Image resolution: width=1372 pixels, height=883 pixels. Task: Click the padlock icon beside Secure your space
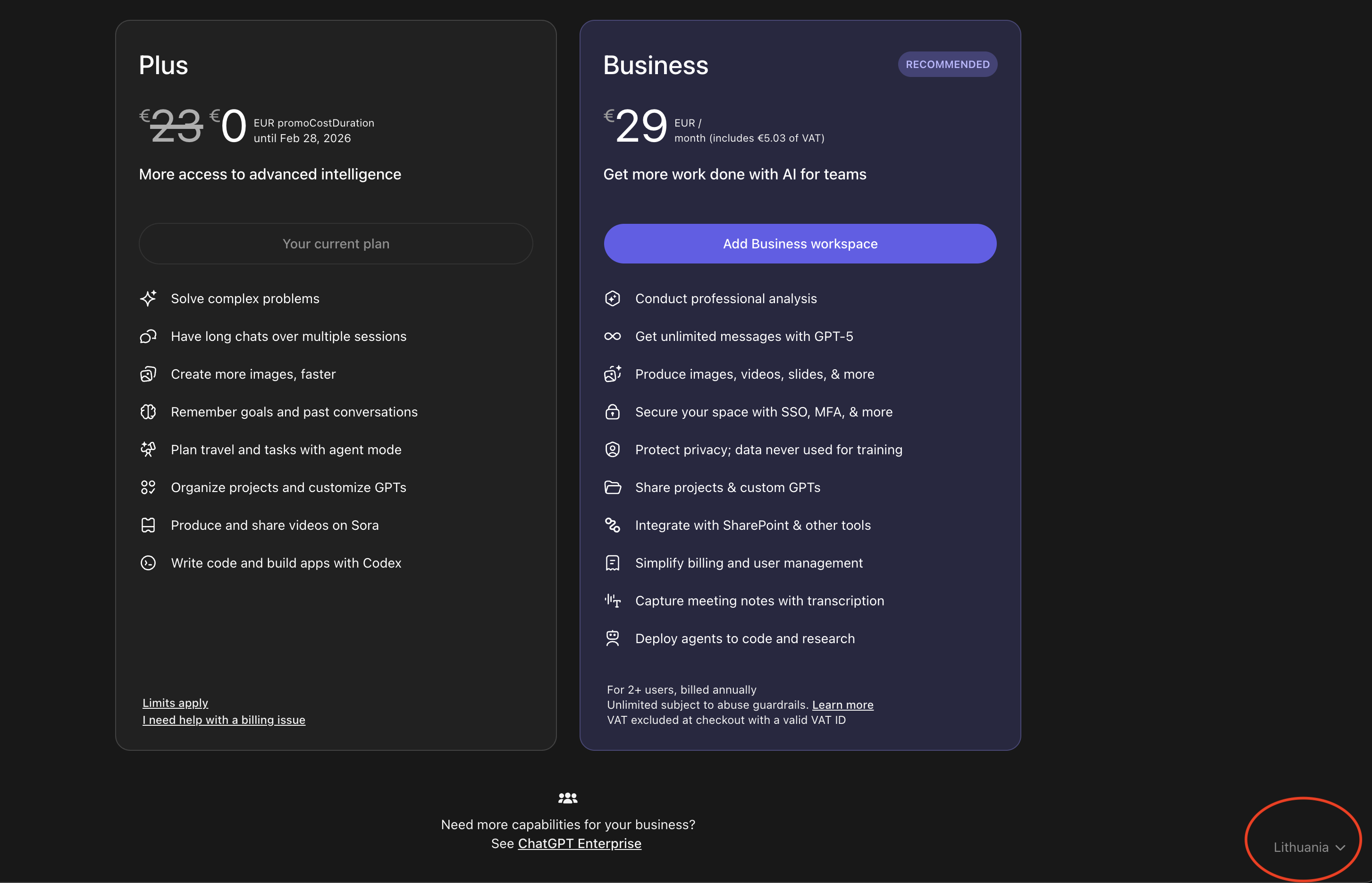[613, 412]
